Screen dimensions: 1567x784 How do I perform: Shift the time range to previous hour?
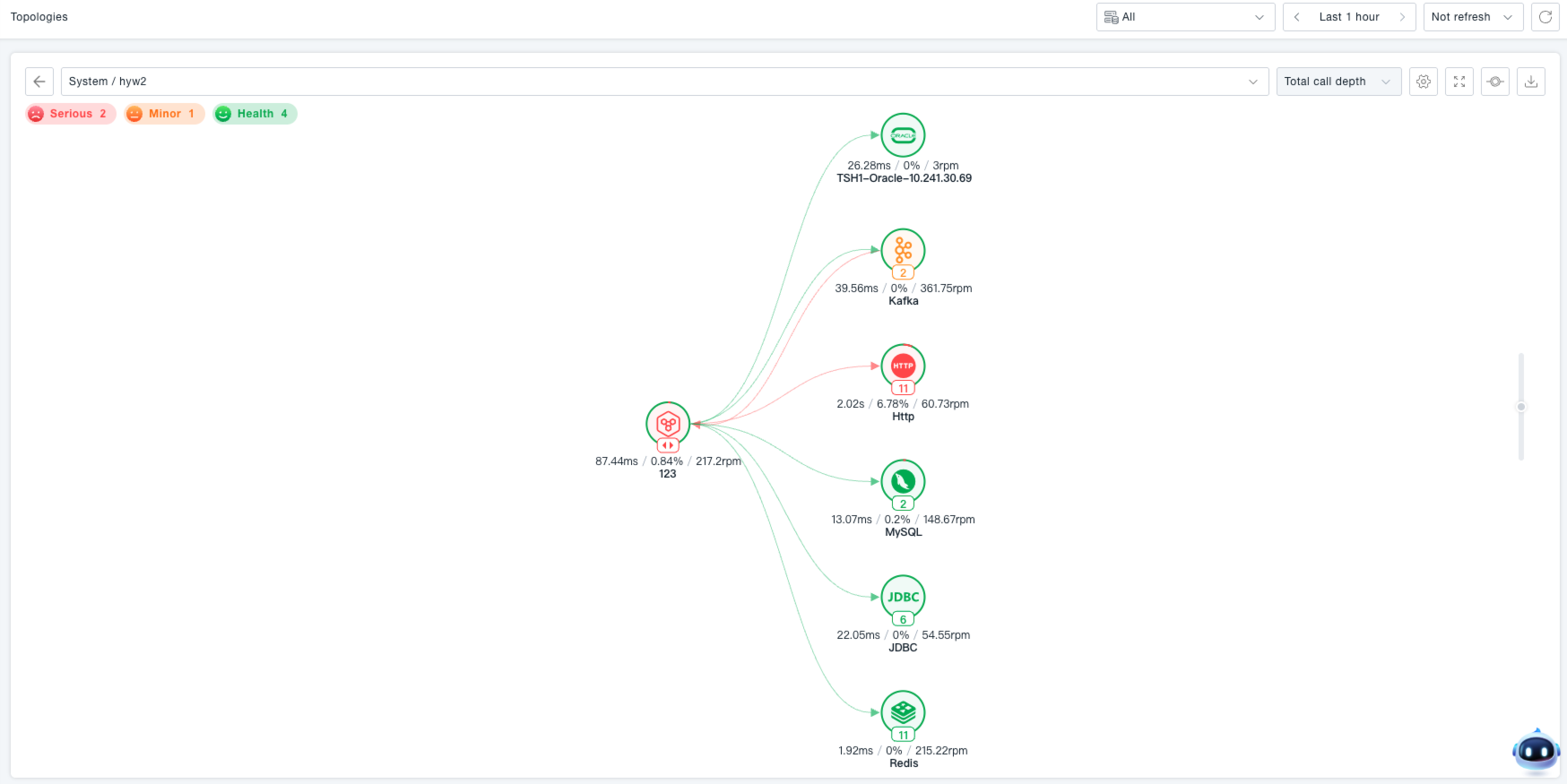pyautogui.click(x=1297, y=17)
